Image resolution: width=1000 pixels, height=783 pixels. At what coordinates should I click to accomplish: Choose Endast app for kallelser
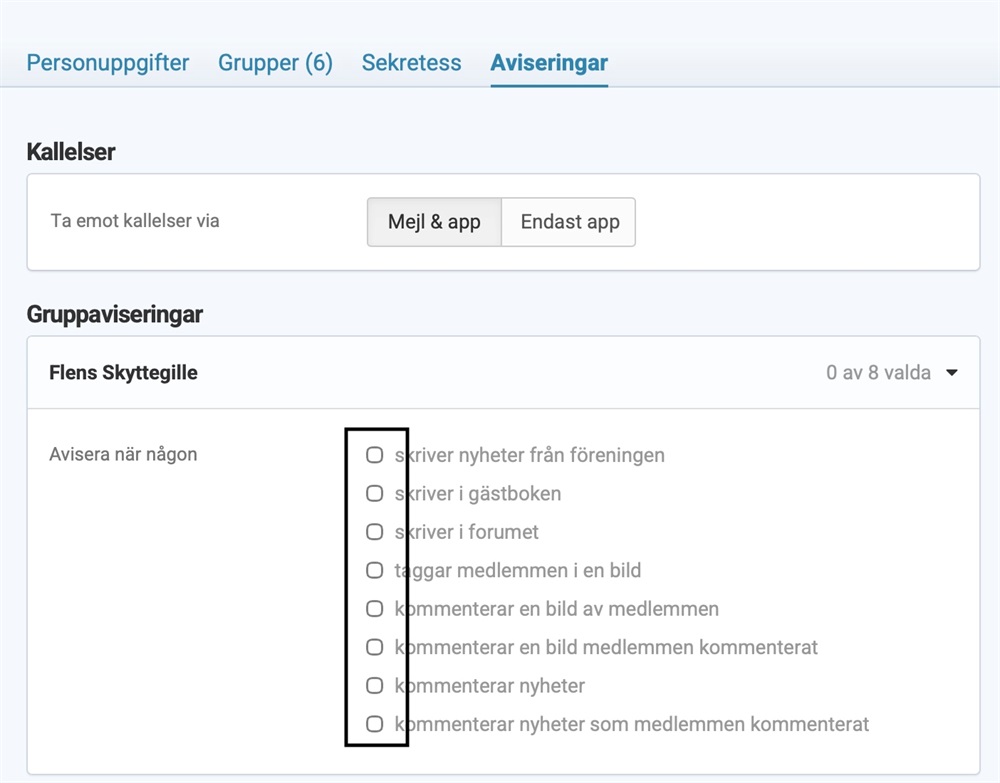click(x=569, y=222)
